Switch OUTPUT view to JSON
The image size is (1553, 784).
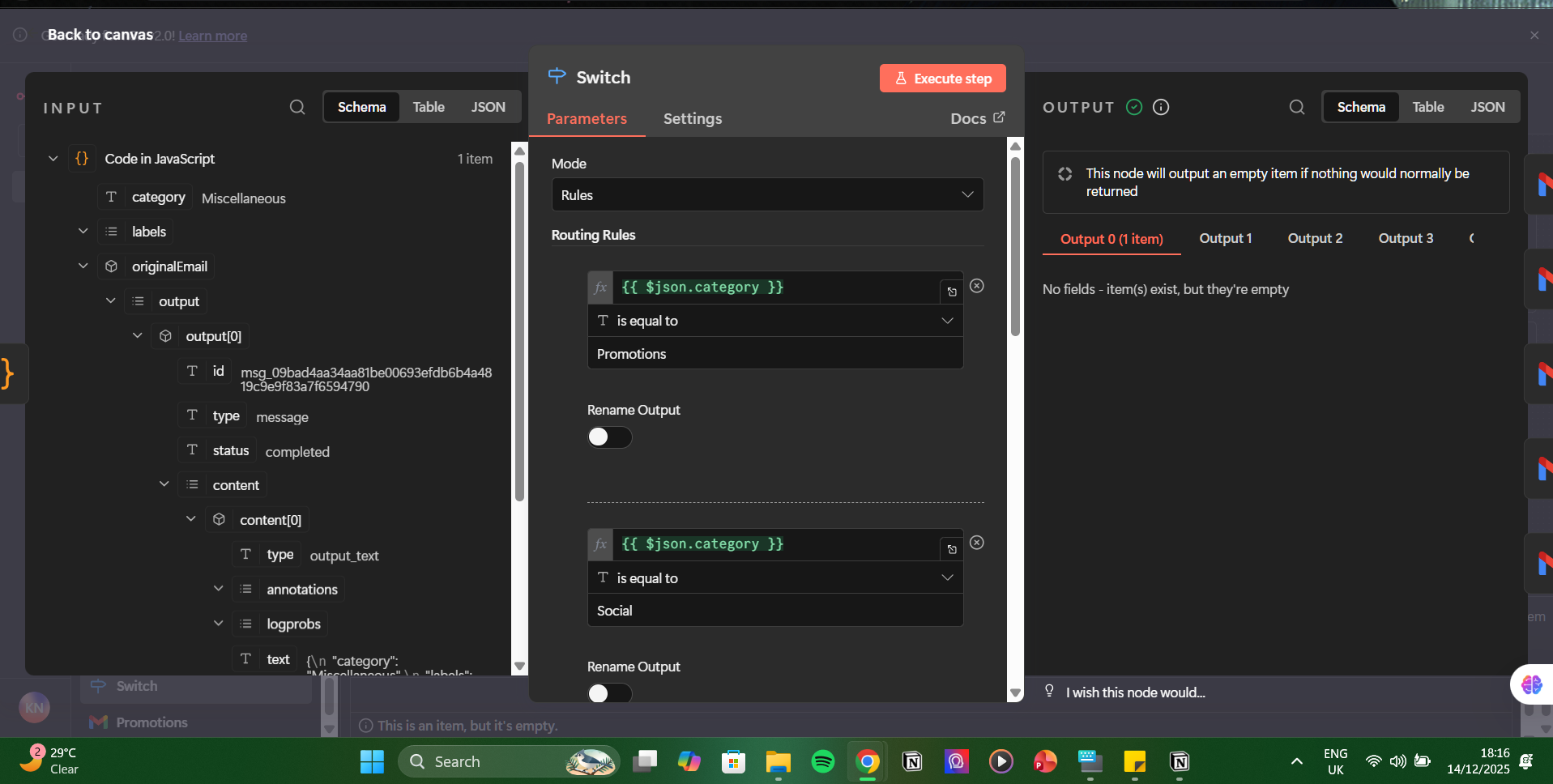[x=1487, y=107]
